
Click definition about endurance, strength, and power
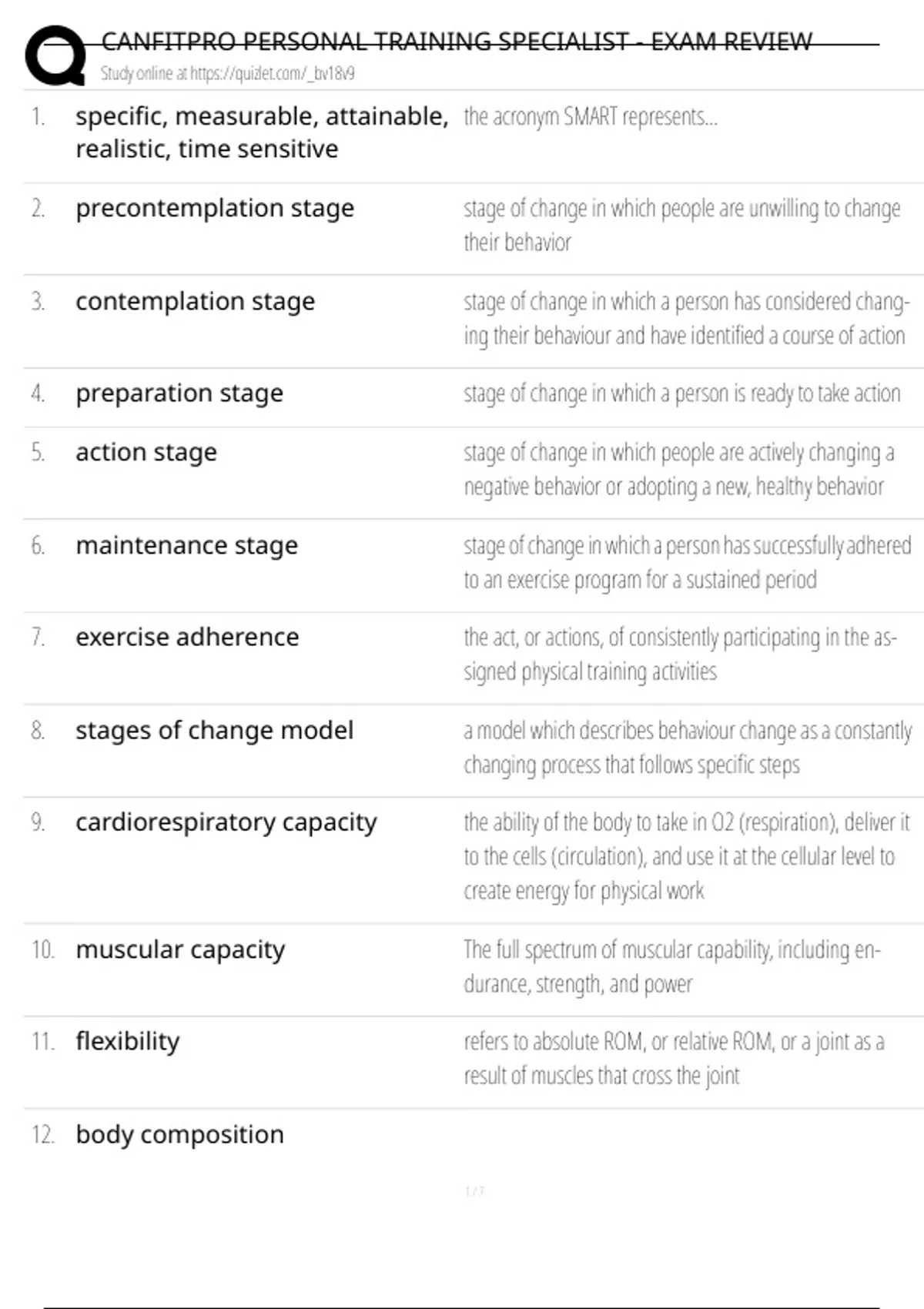point(671,967)
